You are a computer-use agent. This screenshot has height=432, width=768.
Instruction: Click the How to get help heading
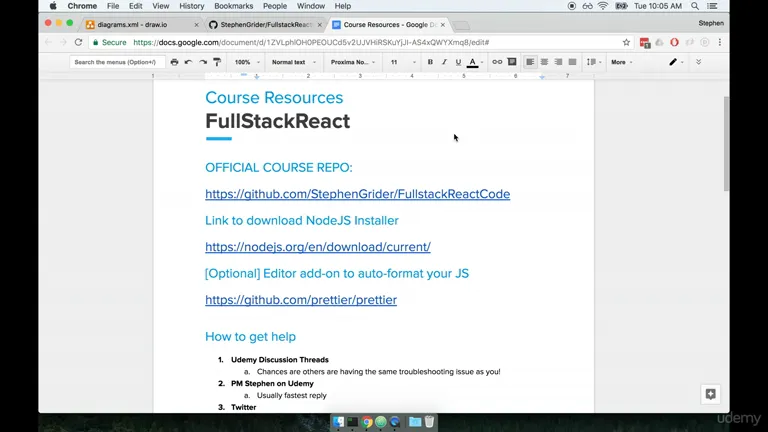[250, 336]
